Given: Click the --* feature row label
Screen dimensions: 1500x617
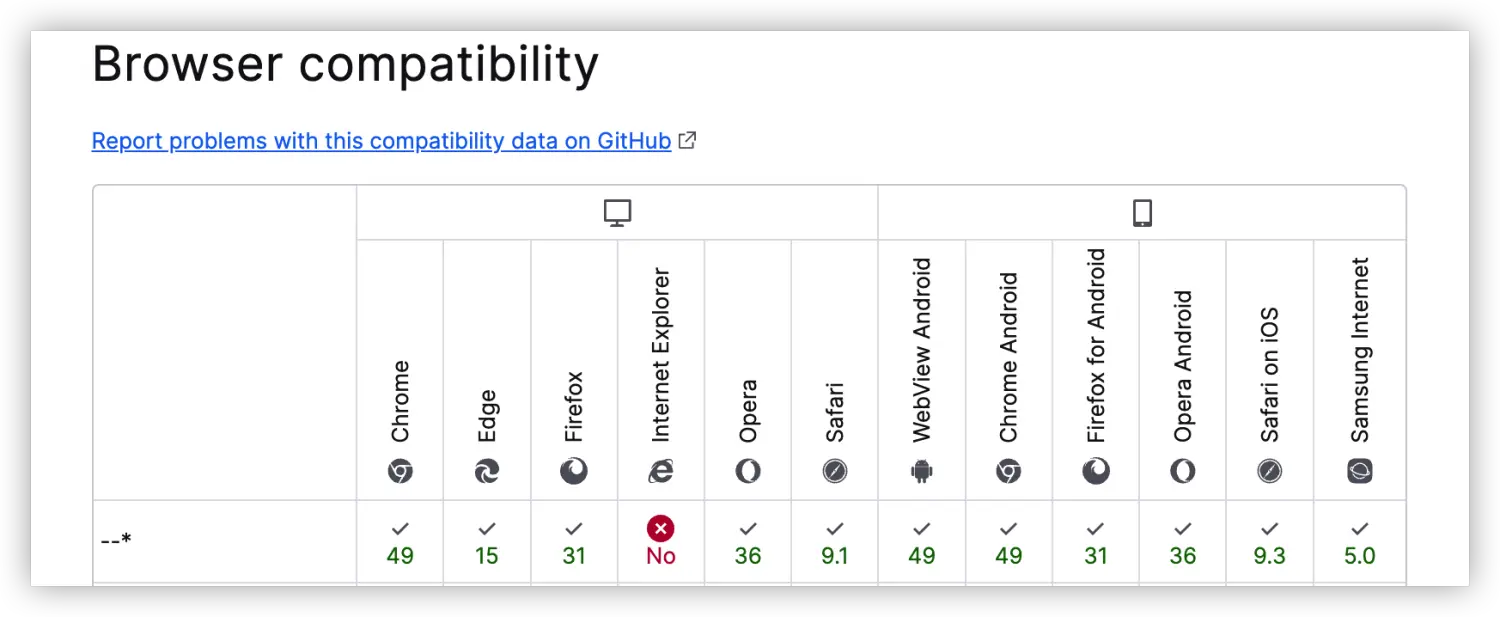Looking at the screenshot, I should (x=116, y=541).
